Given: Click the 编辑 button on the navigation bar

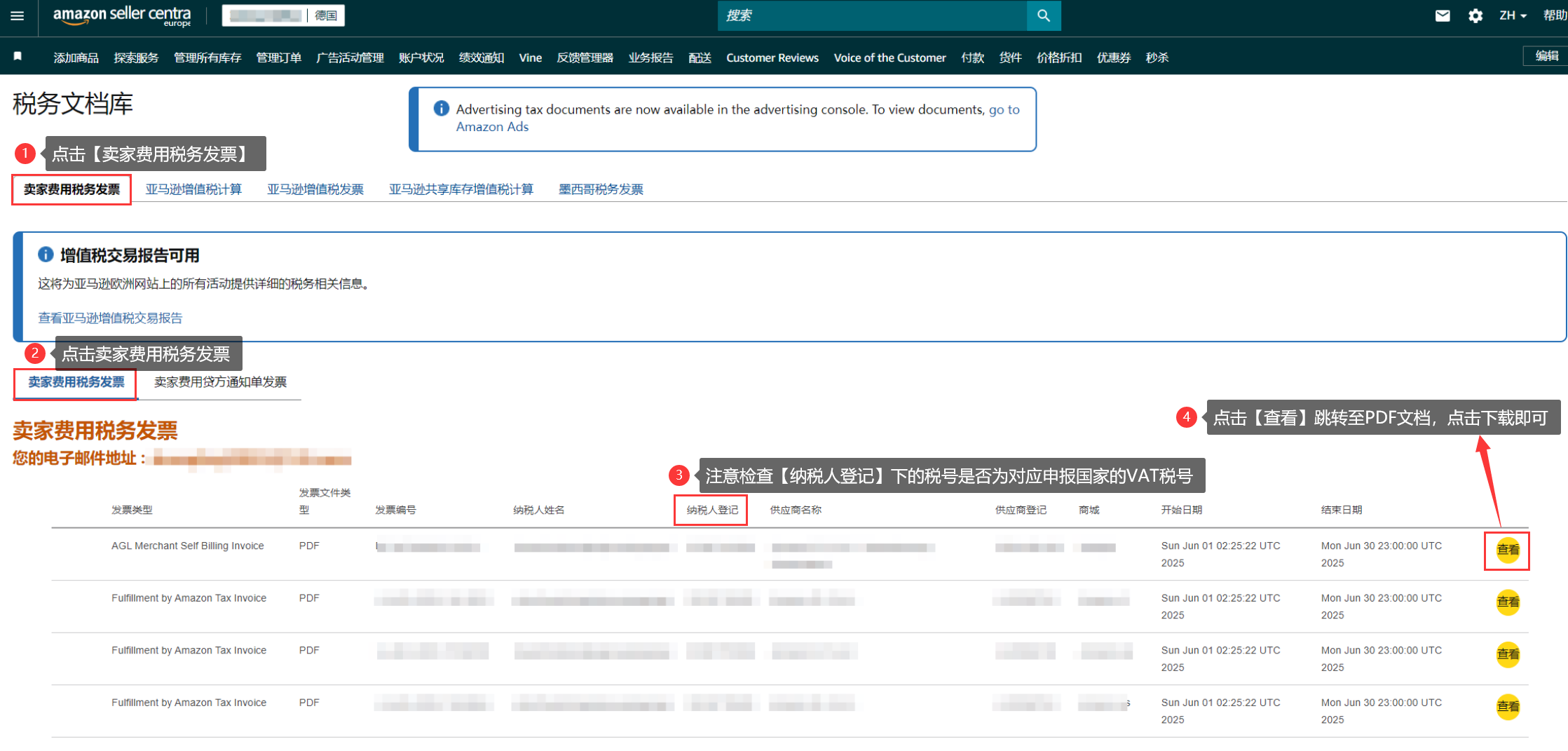Looking at the screenshot, I should pos(1546,56).
